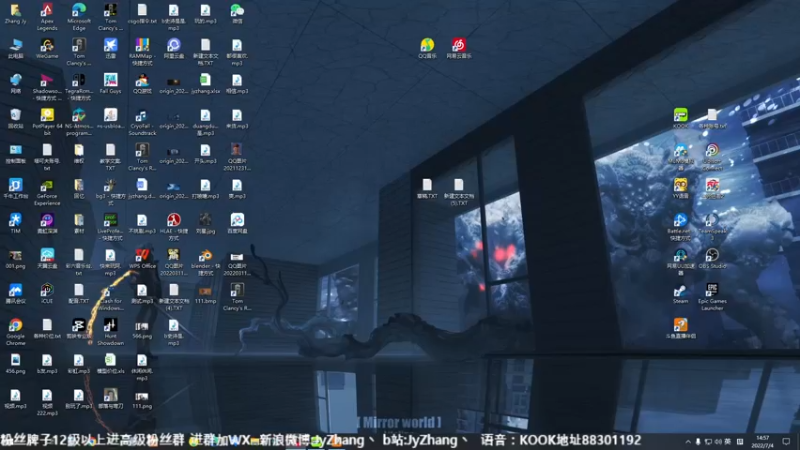Select the Epic Games Launcher icon
Screen dimensions: 800x450
coord(712,297)
